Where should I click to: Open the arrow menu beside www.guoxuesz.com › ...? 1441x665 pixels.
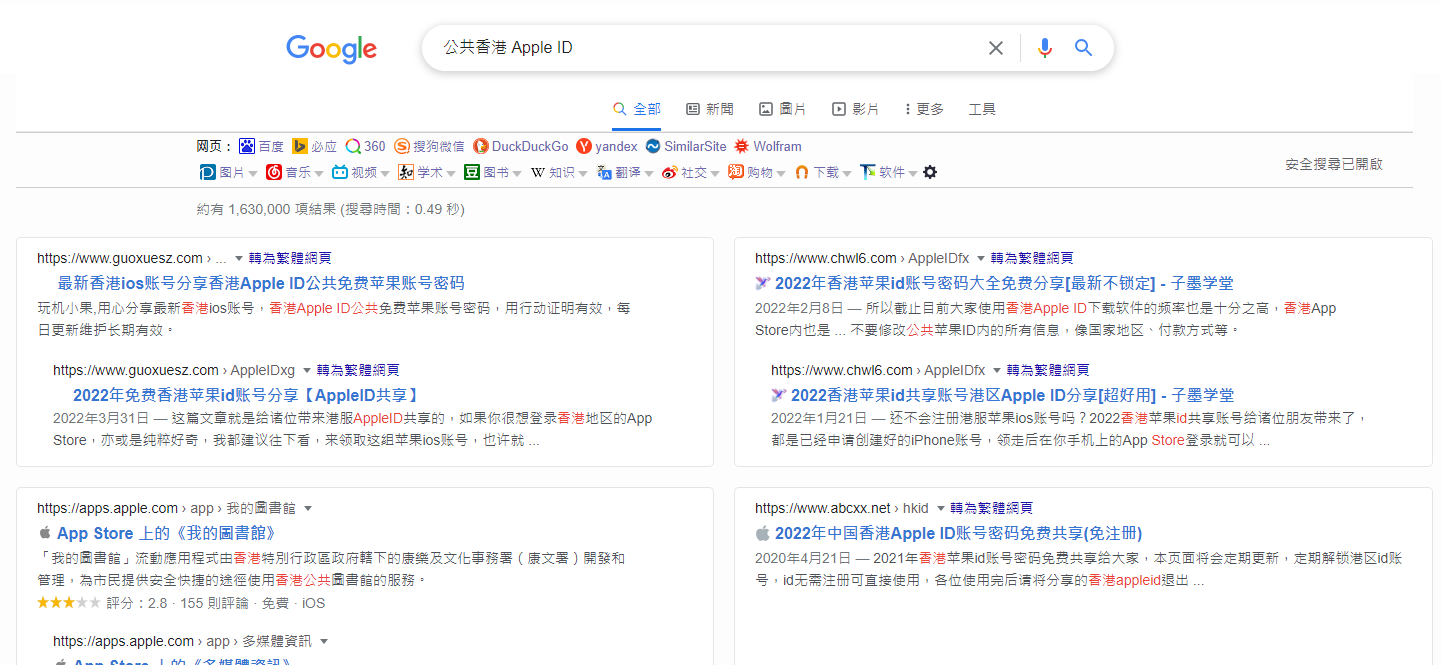point(239,258)
